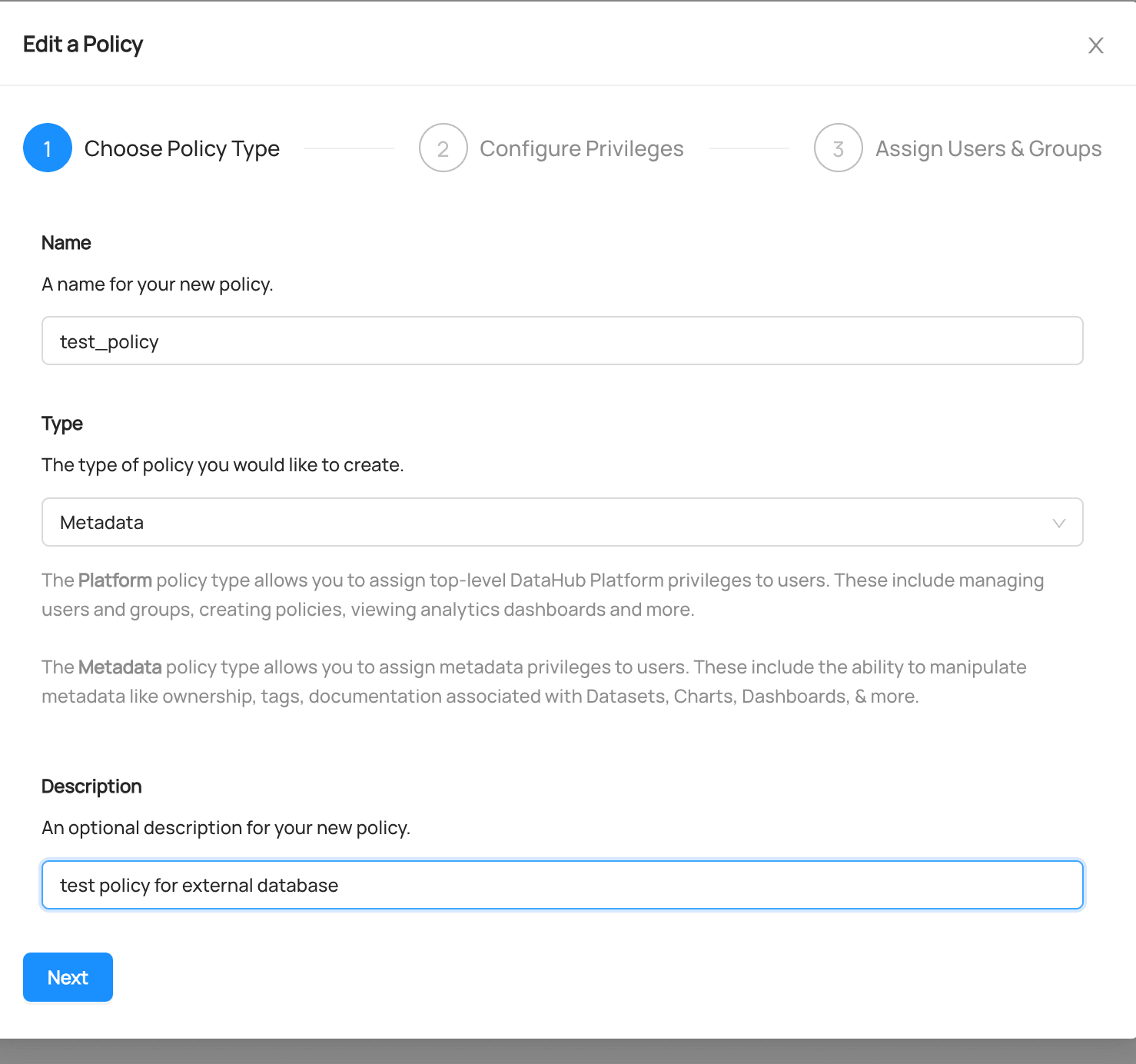
Task: Open the Type dropdown showing Metadata
Action: [563, 522]
